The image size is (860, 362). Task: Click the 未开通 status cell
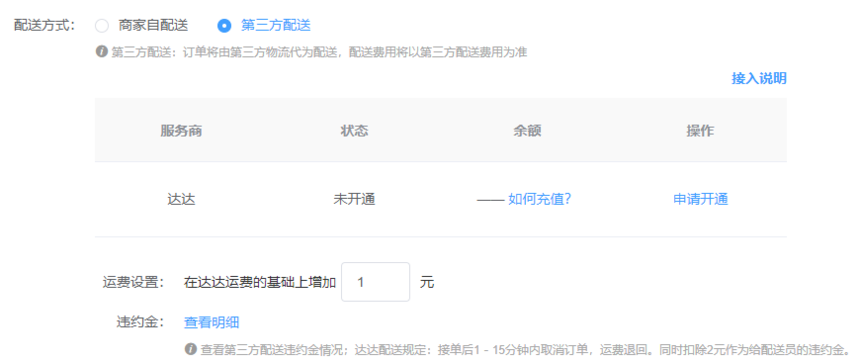tap(354, 199)
